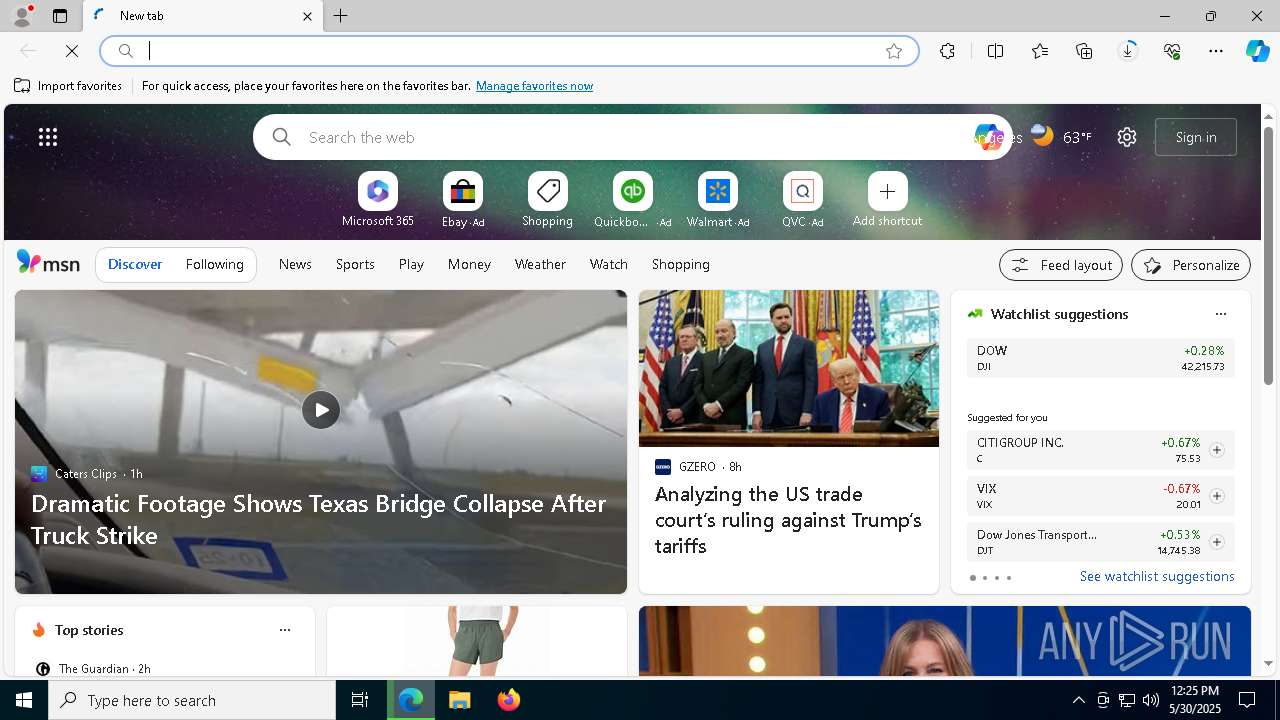Select the Discover tab
This screenshot has height=720, width=1280.
(135, 264)
